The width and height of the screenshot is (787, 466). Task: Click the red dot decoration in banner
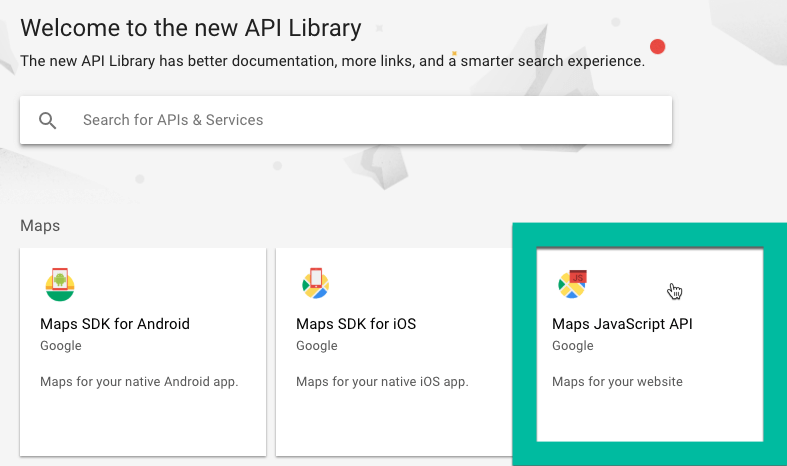[657, 46]
